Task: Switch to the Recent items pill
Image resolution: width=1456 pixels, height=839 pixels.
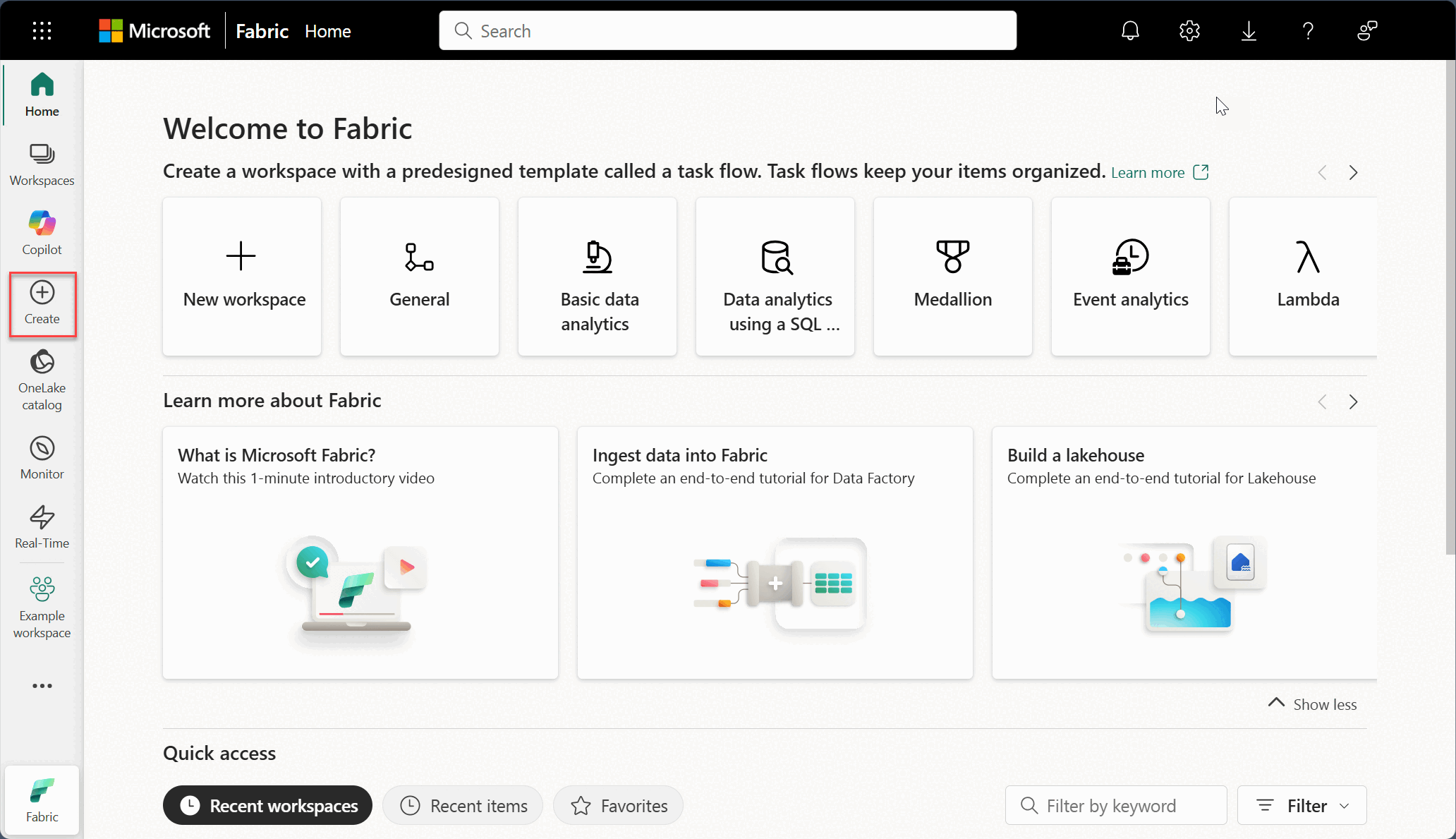Action: pyautogui.click(x=463, y=805)
